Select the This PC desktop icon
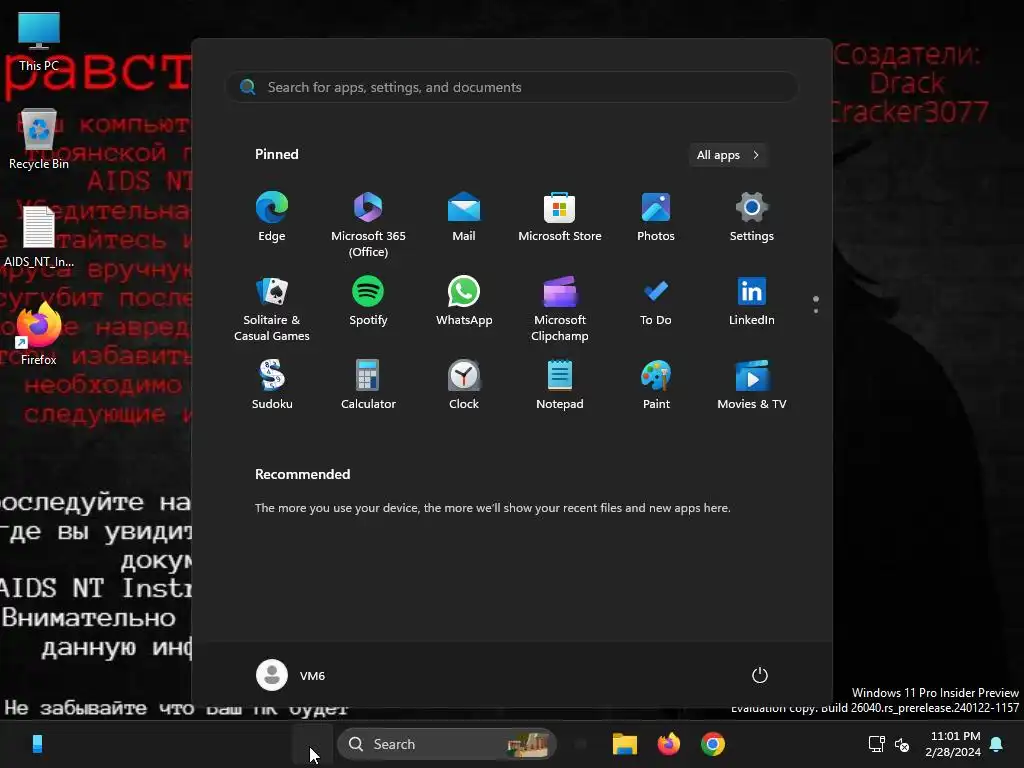Image resolution: width=1024 pixels, height=768 pixels. coord(39,41)
